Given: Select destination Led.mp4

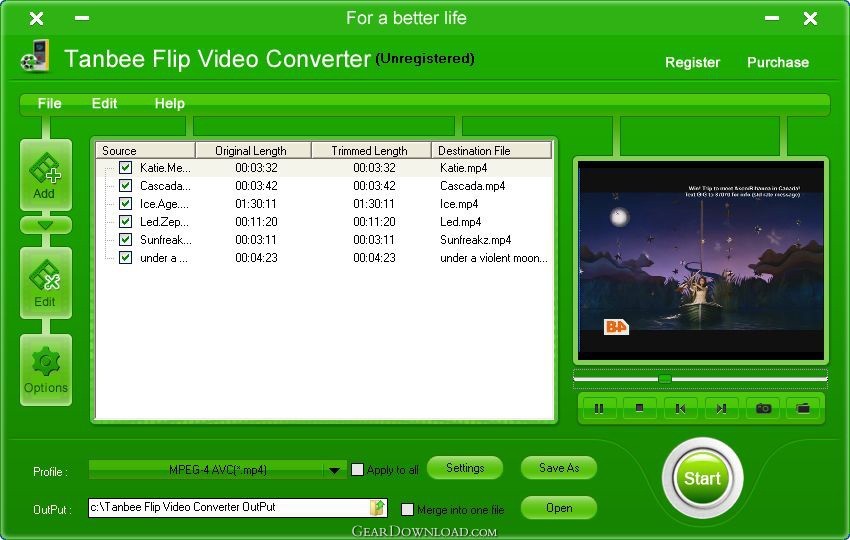Looking at the screenshot, I should click(460, 222).
